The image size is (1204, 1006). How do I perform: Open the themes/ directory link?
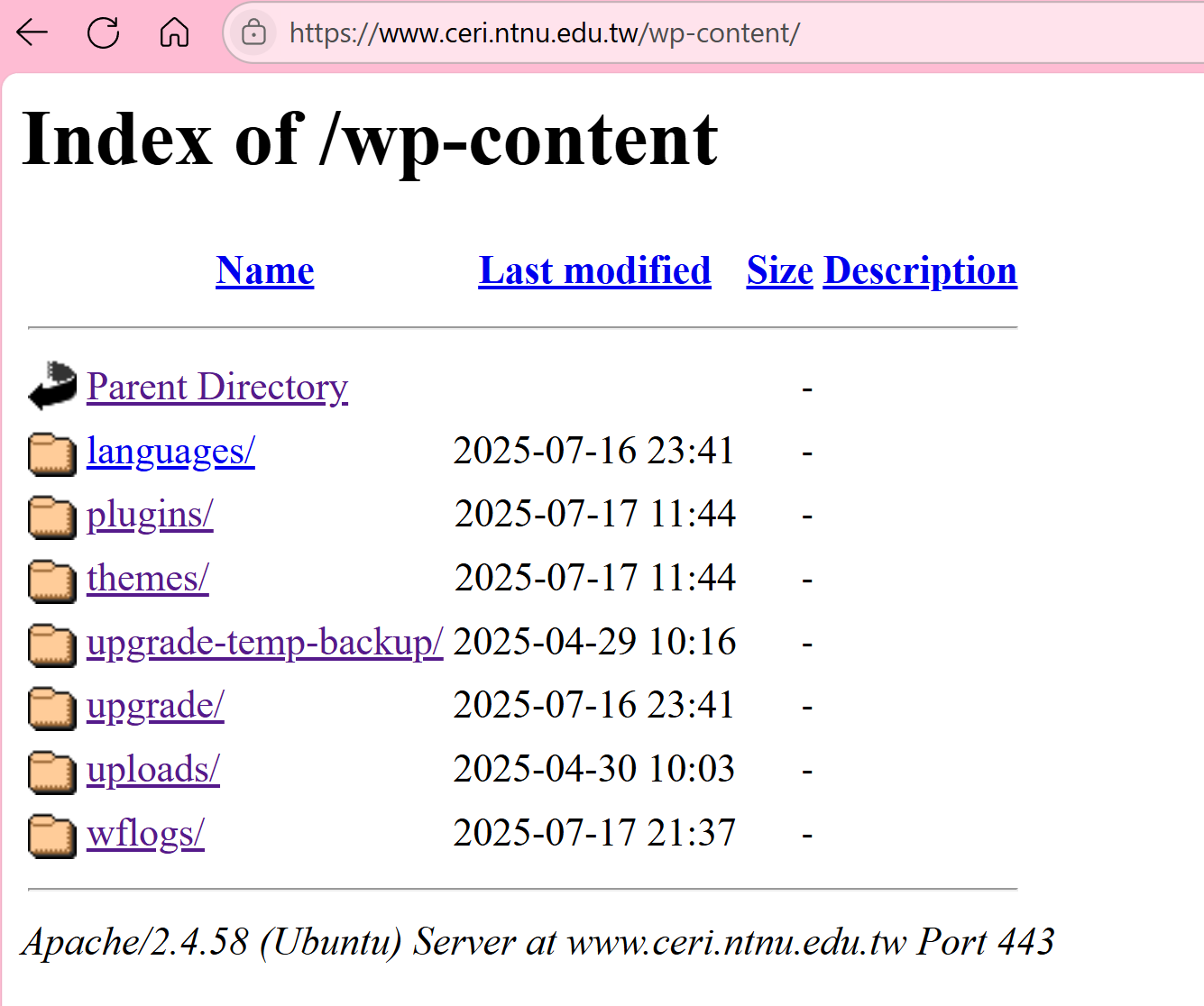pos(148,579)
